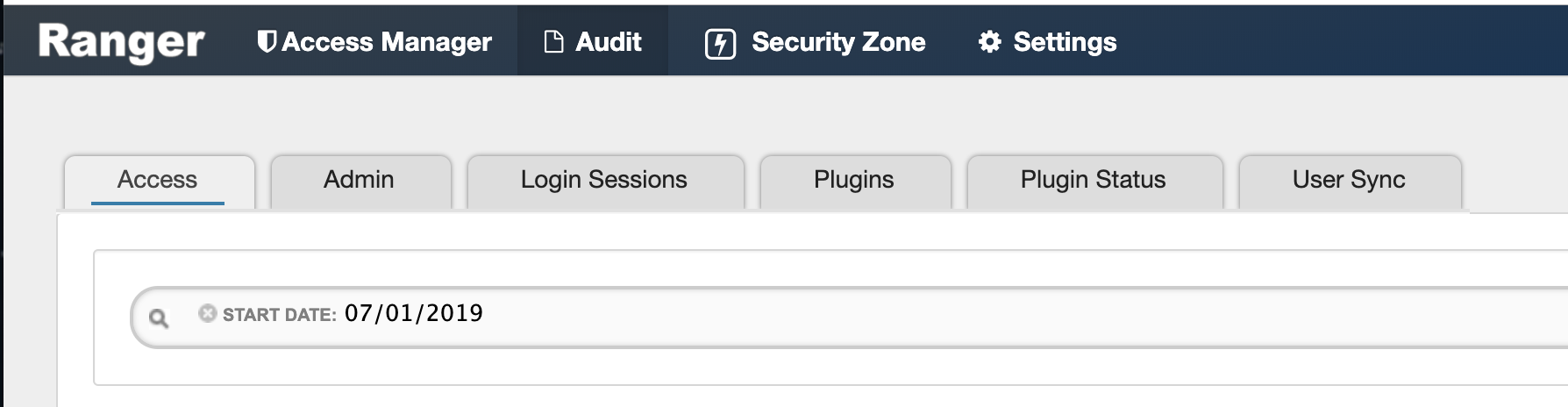Open the Audit menu label

pyautogui.click(x=609, y=42)
